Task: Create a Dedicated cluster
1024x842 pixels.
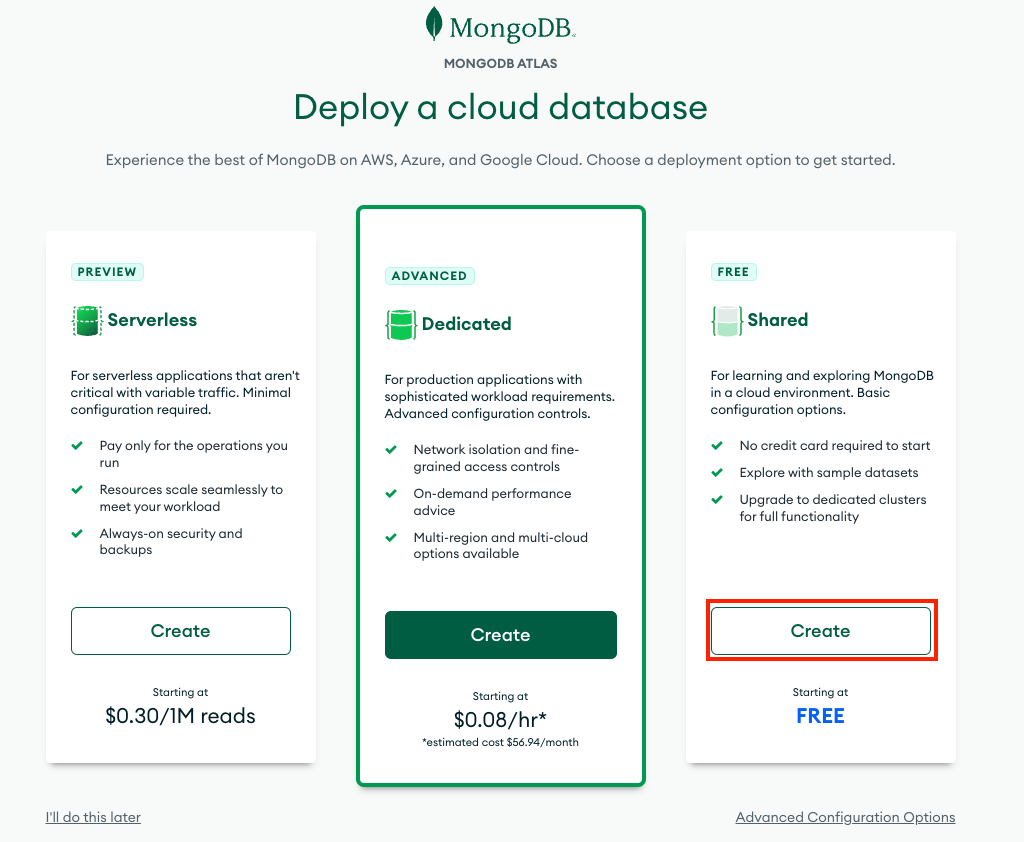Action: point(501,635)
